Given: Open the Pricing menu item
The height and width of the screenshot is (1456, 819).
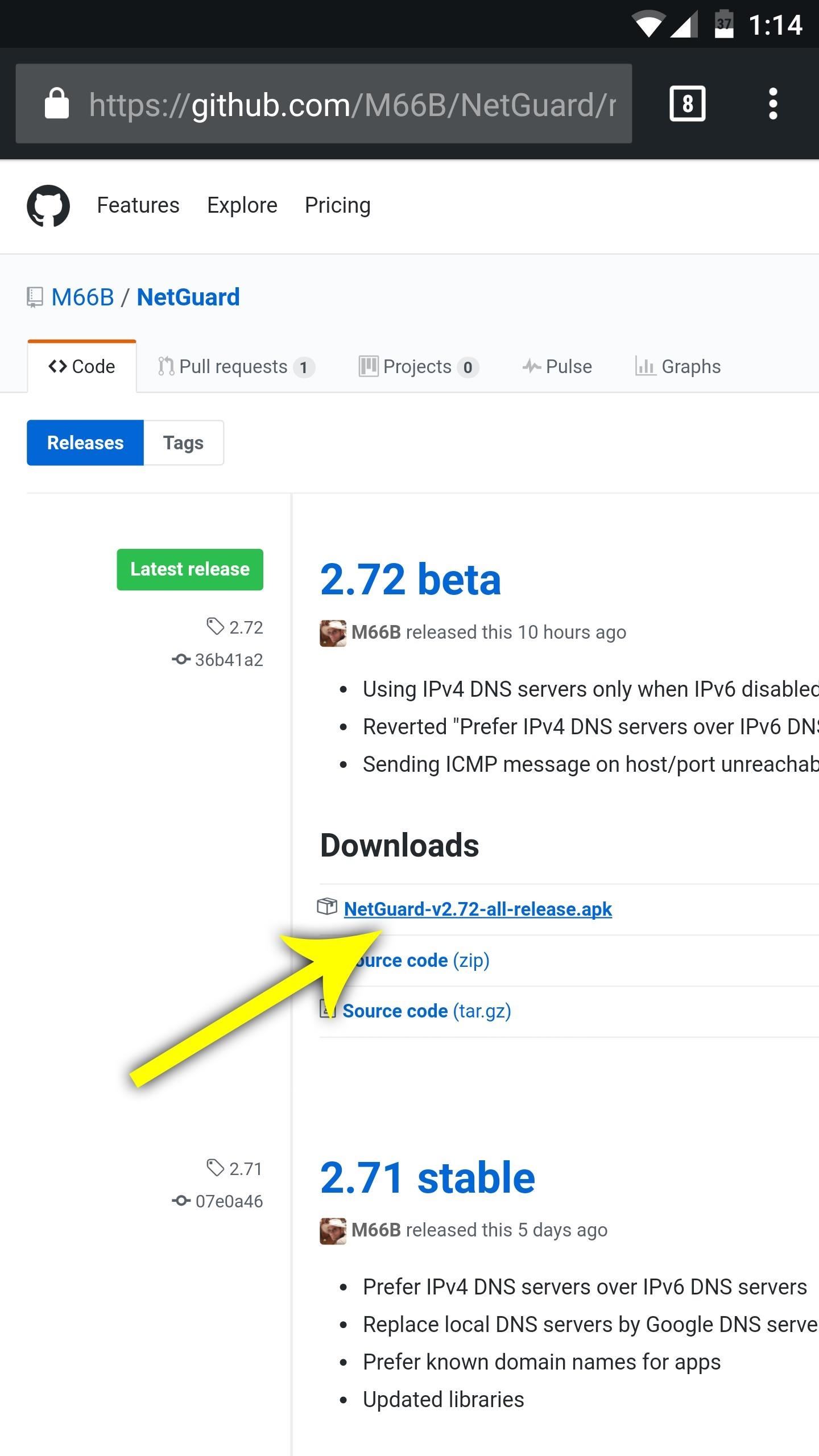Looking at the screenshot, I should [338, 205].
